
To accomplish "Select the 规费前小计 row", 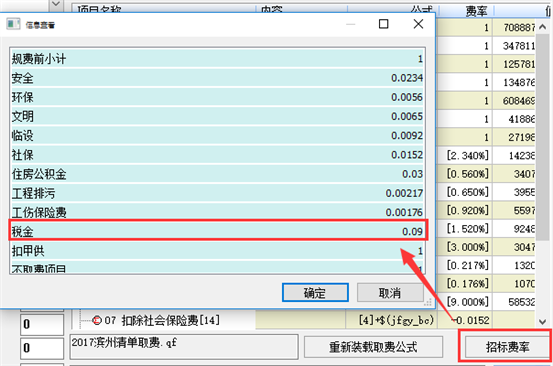I will pyautogui.click(x=218, y=59).
